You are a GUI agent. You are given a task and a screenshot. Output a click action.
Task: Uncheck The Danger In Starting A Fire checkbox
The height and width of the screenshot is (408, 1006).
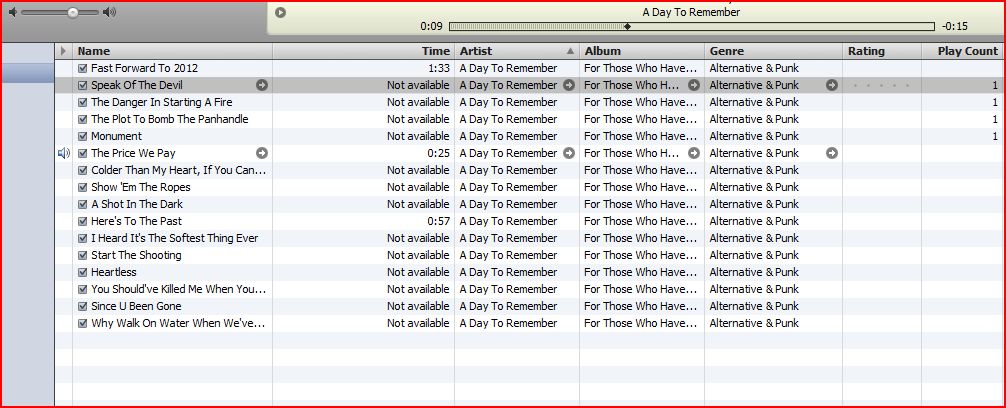coord(82,102)
